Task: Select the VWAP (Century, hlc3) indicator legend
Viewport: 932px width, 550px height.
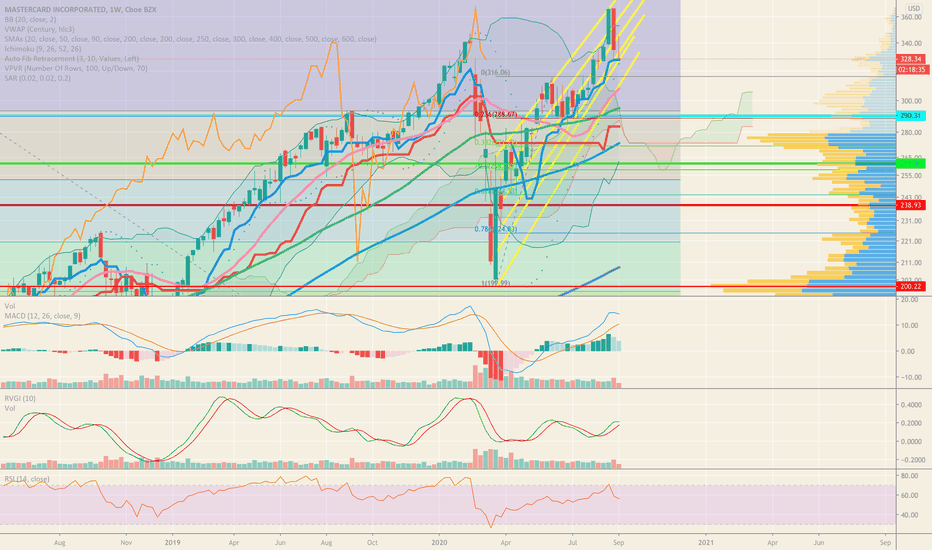Action: click(x=39, y=29)
